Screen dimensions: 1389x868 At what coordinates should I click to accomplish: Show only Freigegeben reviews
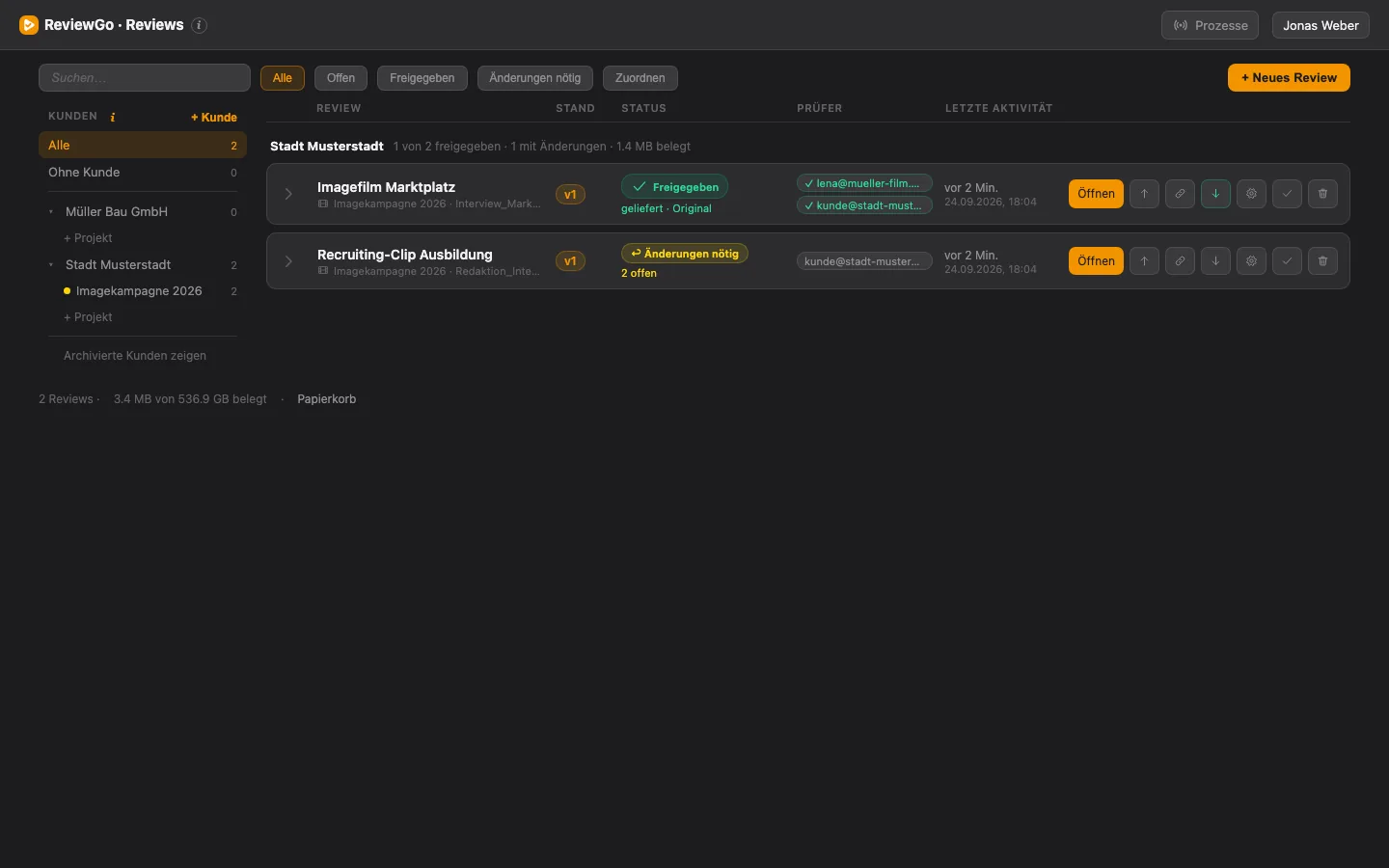[x=422, y=78]
